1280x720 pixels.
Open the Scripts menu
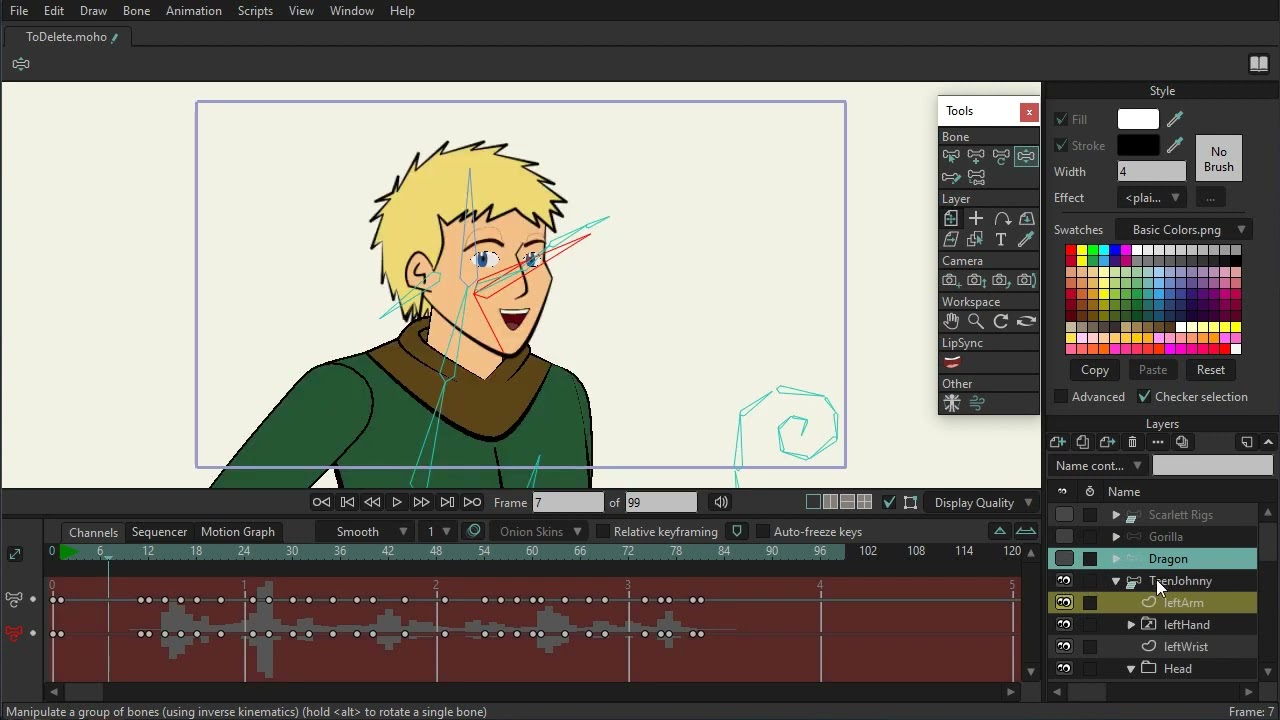tap(255, 11)
